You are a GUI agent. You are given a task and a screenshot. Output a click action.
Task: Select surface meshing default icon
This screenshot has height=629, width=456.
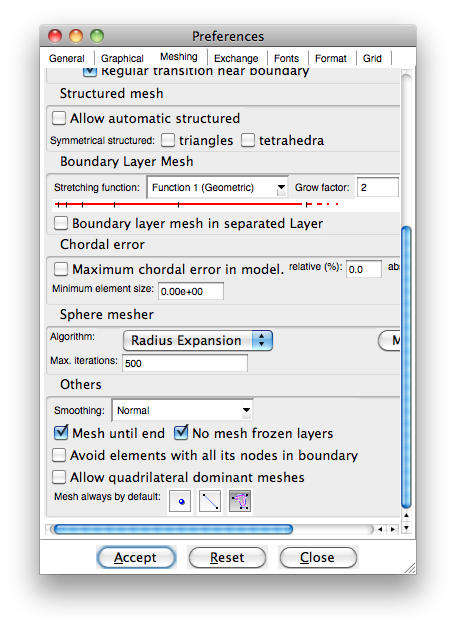pyautogui.click(x=240, y=501)
